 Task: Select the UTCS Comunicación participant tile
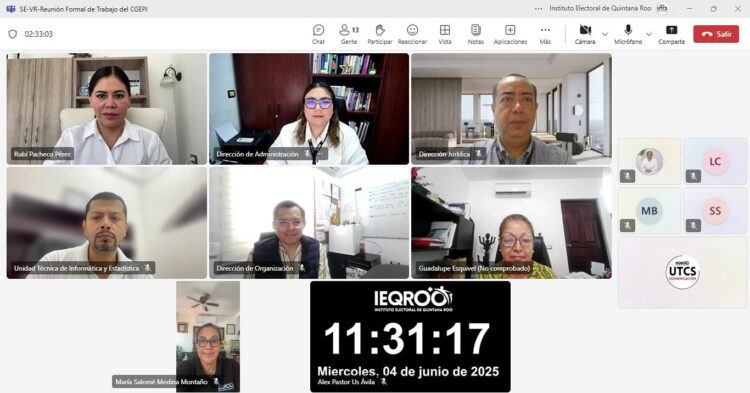tap(683, 273)
